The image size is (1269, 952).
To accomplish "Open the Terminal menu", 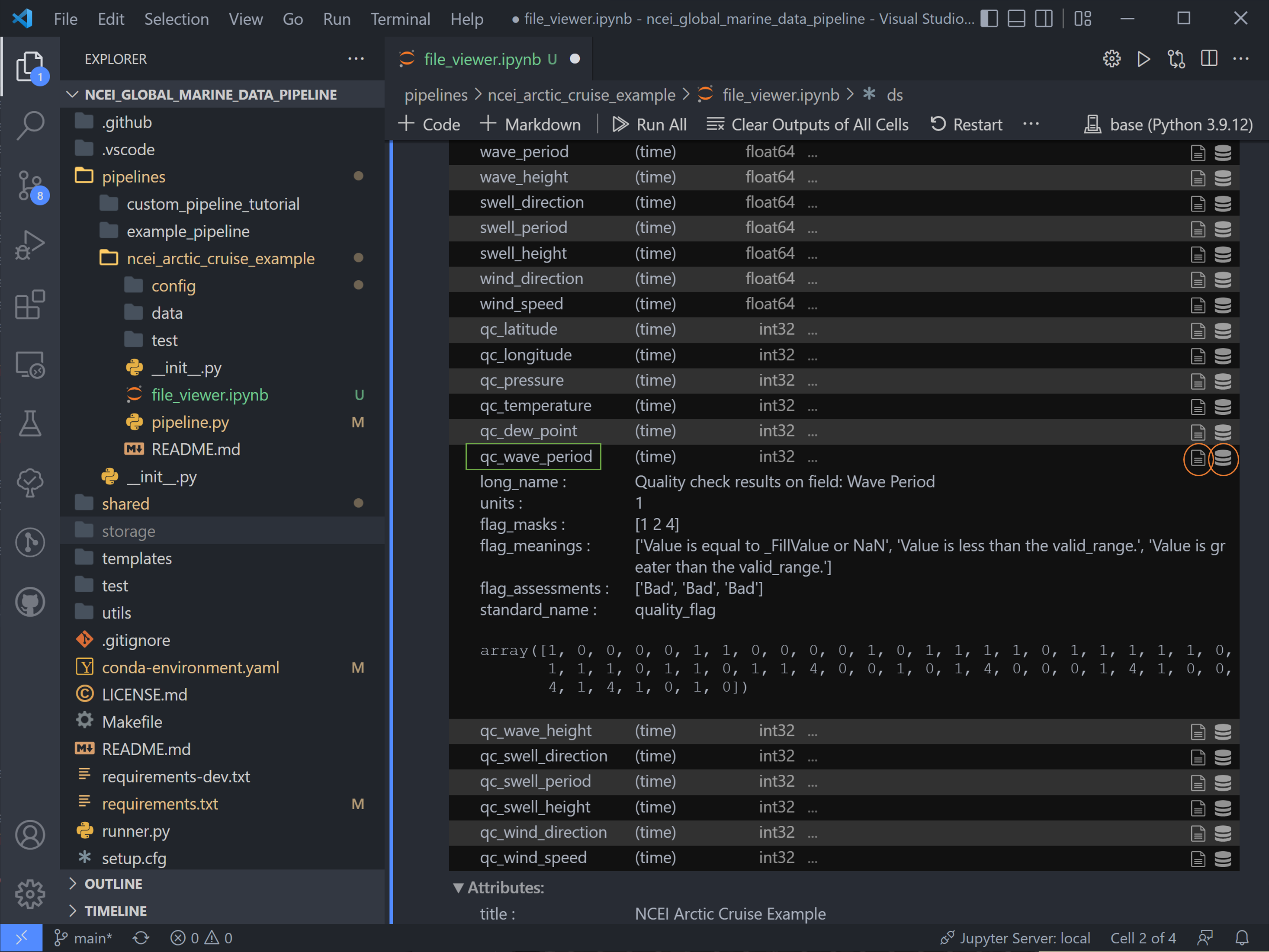I will pos(400,19).
